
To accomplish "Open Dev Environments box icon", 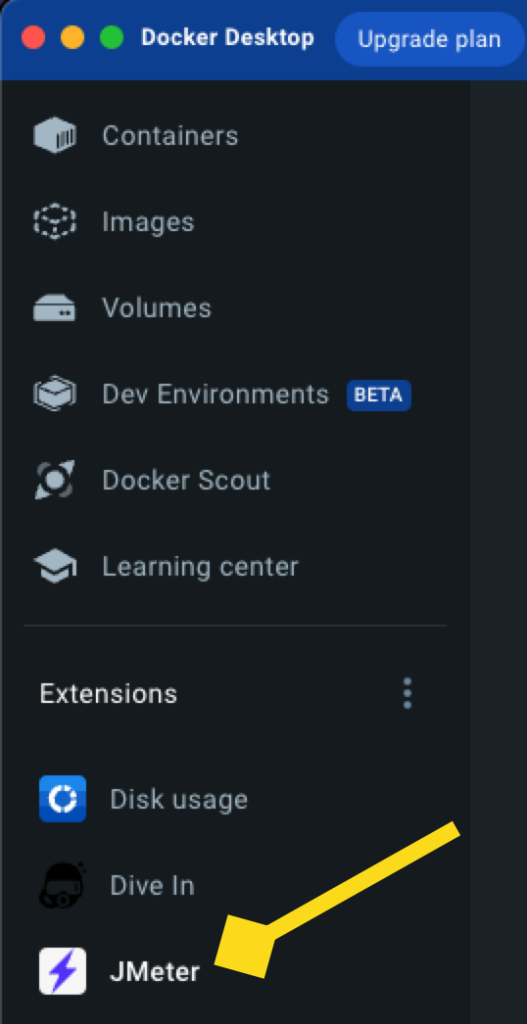I will 55,394.
